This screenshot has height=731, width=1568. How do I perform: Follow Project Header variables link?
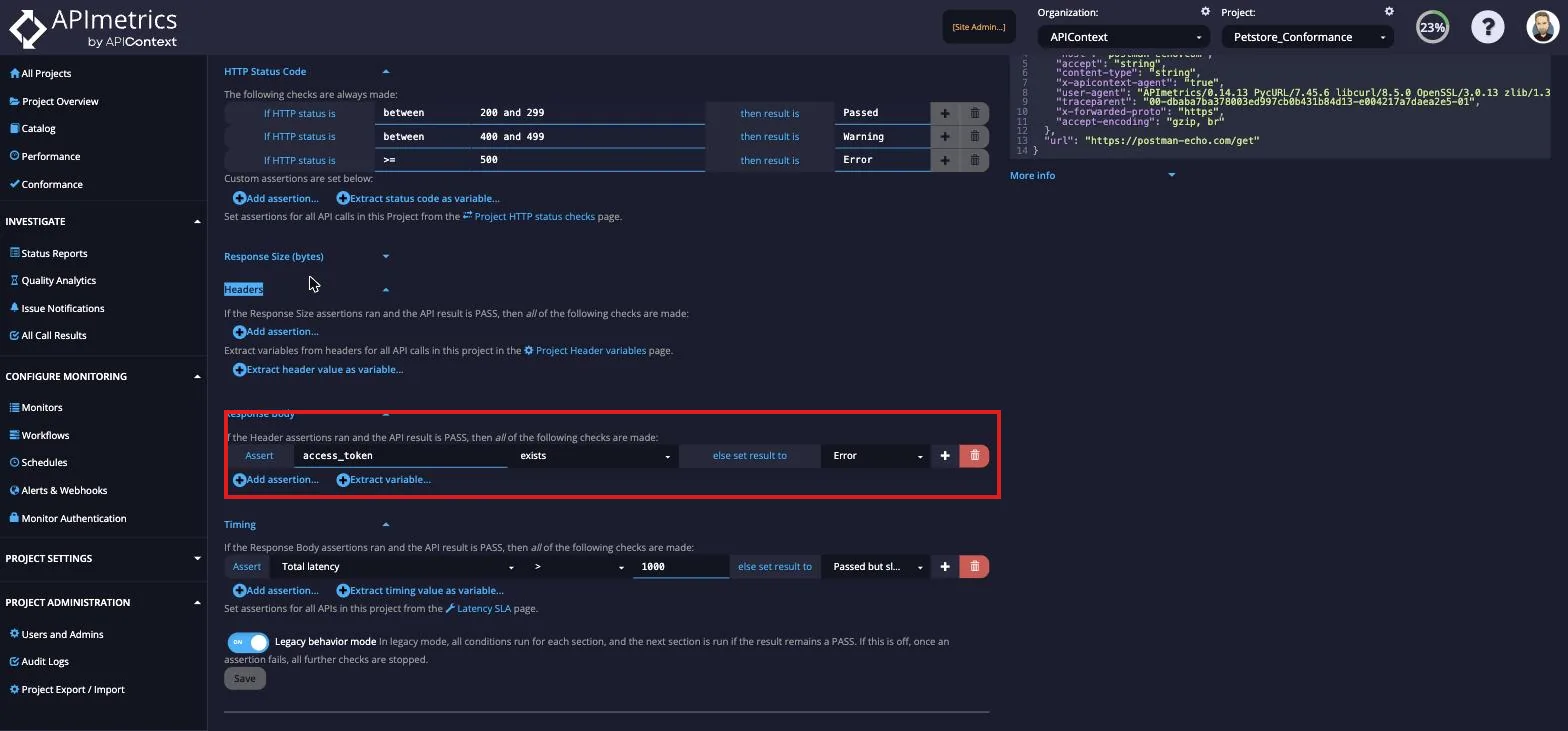(x=585, y=350)
